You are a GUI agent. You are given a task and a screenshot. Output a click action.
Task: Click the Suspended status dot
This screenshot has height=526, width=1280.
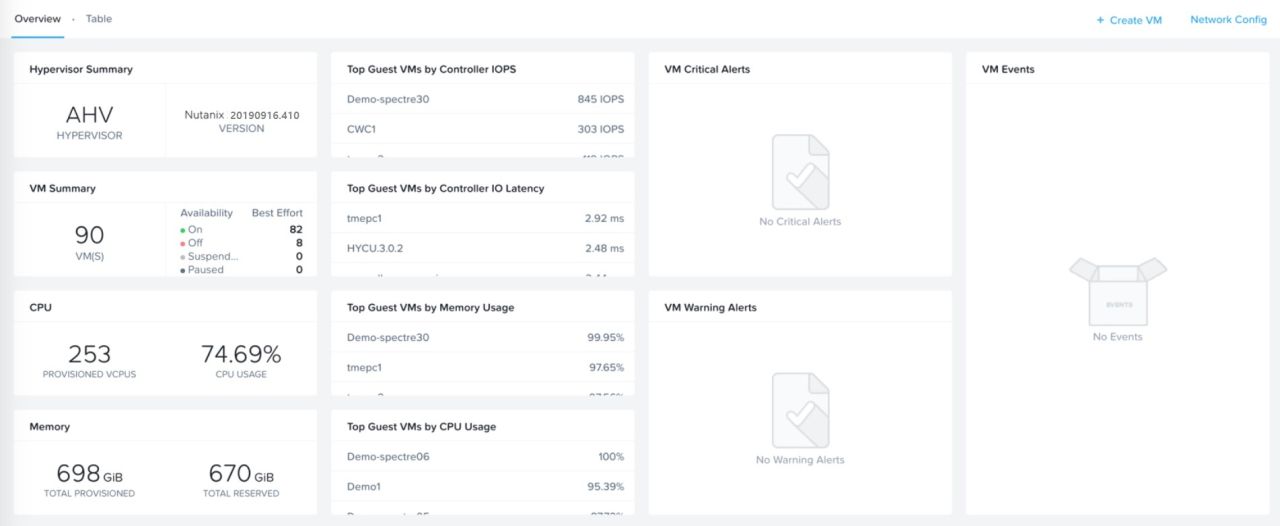point(183,257)
